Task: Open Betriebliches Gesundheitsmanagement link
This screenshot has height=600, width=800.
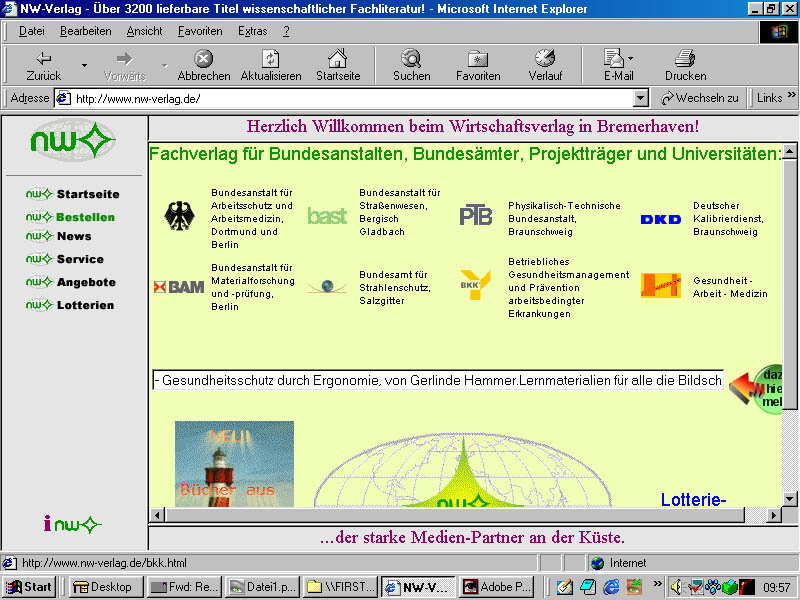Action: coord(568,288)
